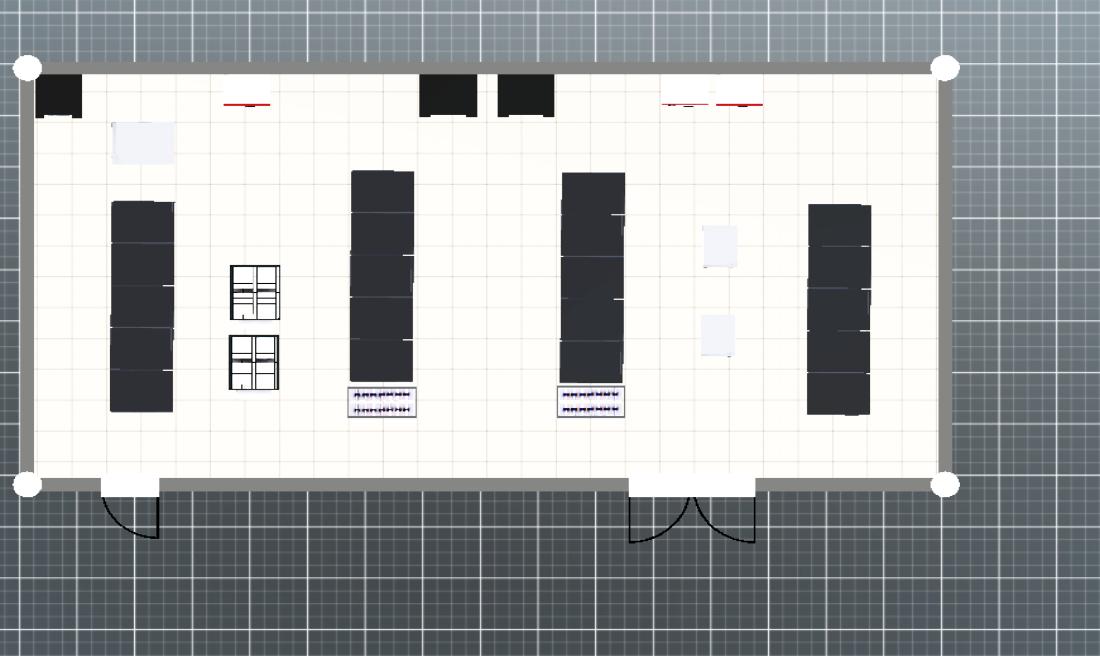Click the rightmost dark shelving column

[839, 309]
